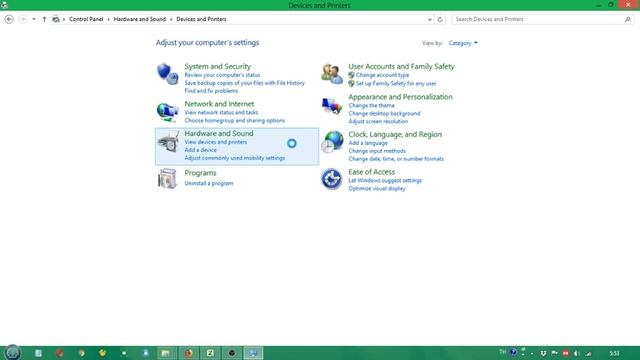Open Save backup copies with File History
Viewport: 640px width, 360px height.
click(x=244, y=83)
